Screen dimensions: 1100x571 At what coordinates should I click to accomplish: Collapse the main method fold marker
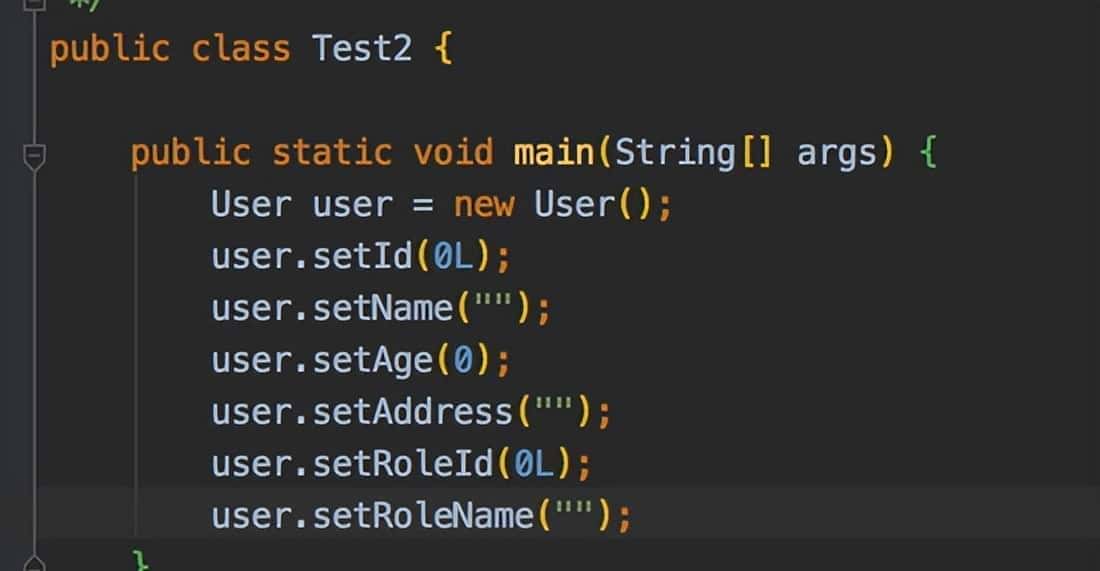(35, 156)
